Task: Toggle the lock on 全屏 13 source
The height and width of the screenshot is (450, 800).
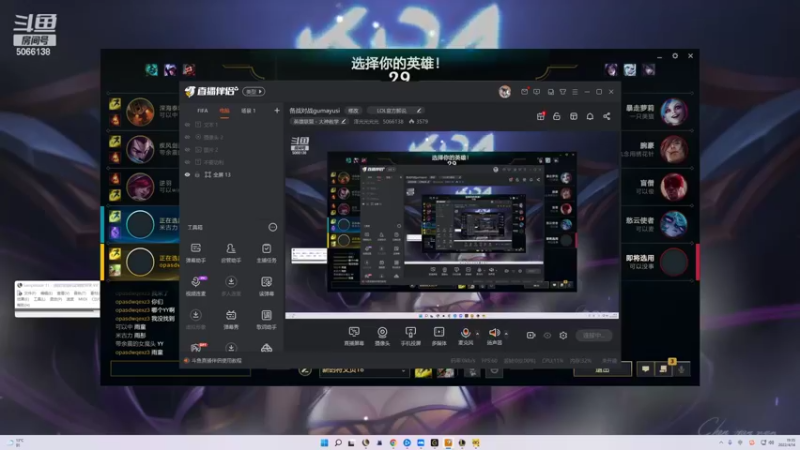Action: click(197, 174)
